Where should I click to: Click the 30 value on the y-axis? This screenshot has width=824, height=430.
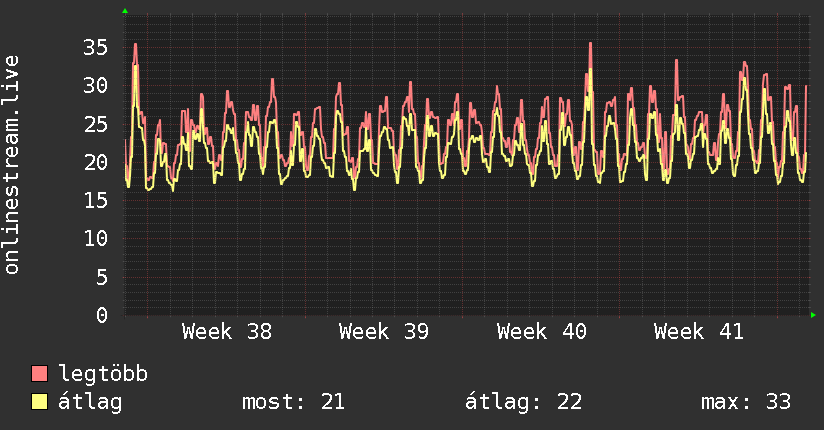click(96, 86)
